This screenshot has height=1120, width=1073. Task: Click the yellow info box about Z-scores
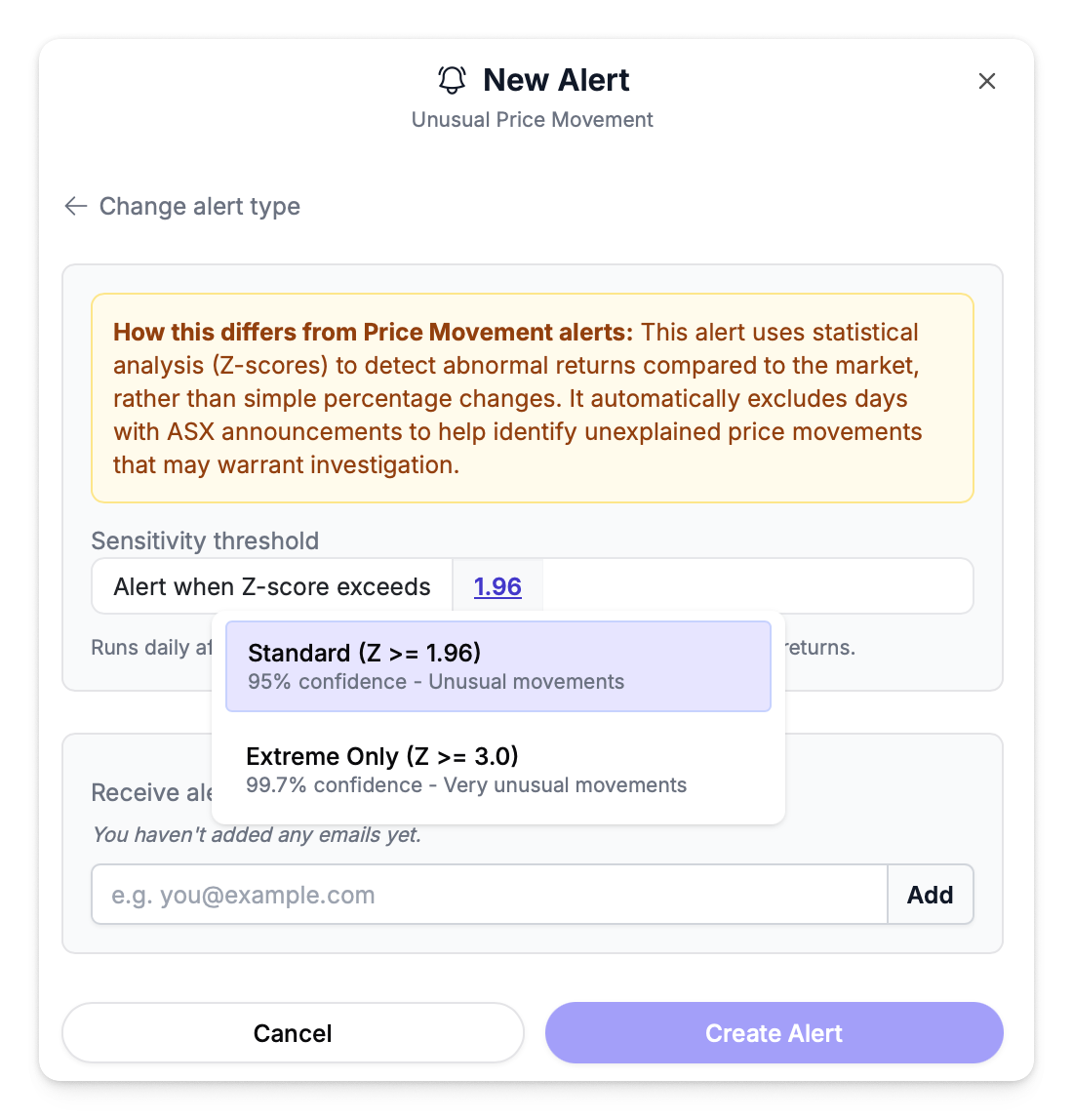tap(532, 398)
